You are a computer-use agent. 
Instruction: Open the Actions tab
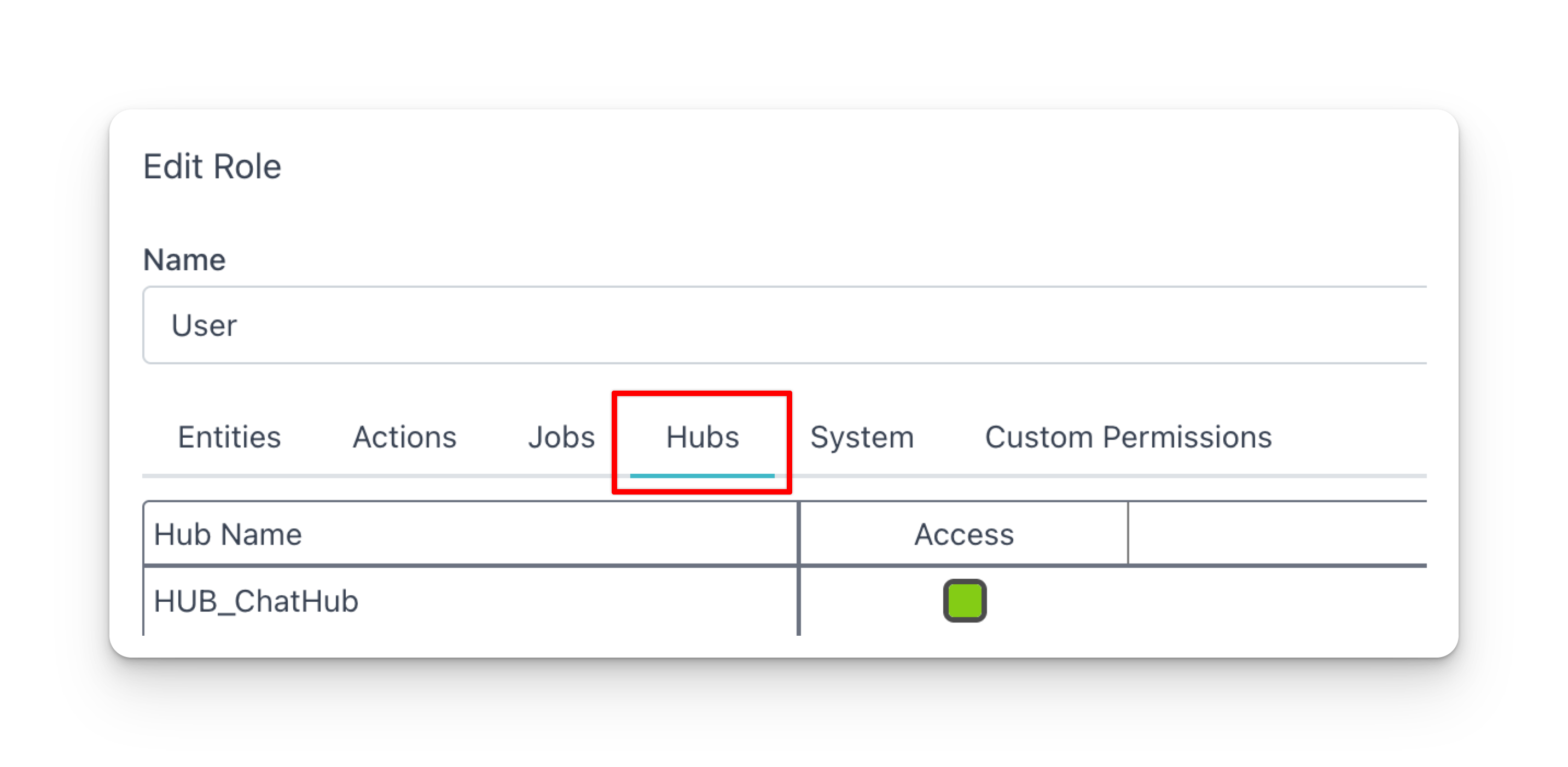click(x=405, y=437)
